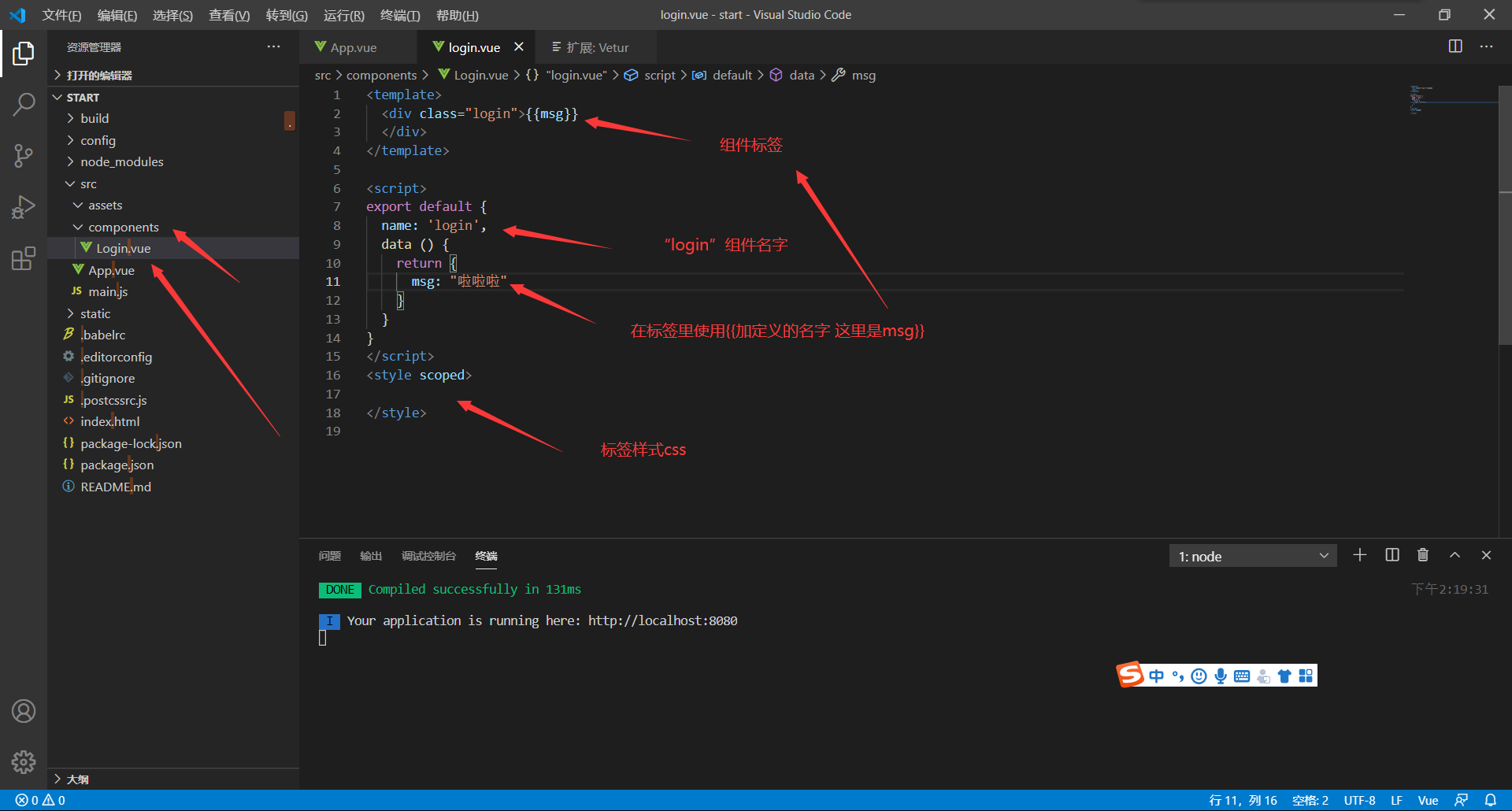The image size is (1512, 811).
Task: Click Sogou voice input microphone icon
Action: click(1221, 676)
